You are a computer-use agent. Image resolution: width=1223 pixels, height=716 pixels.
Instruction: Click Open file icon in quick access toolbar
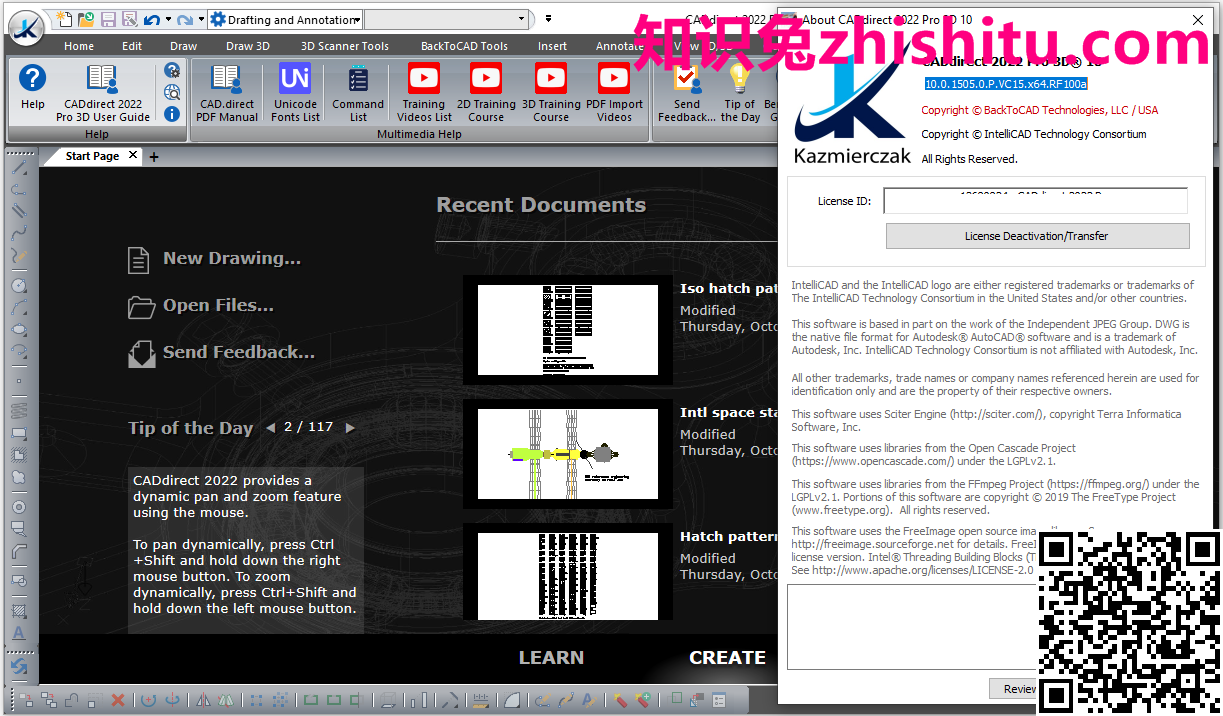[x=87, y=19]
